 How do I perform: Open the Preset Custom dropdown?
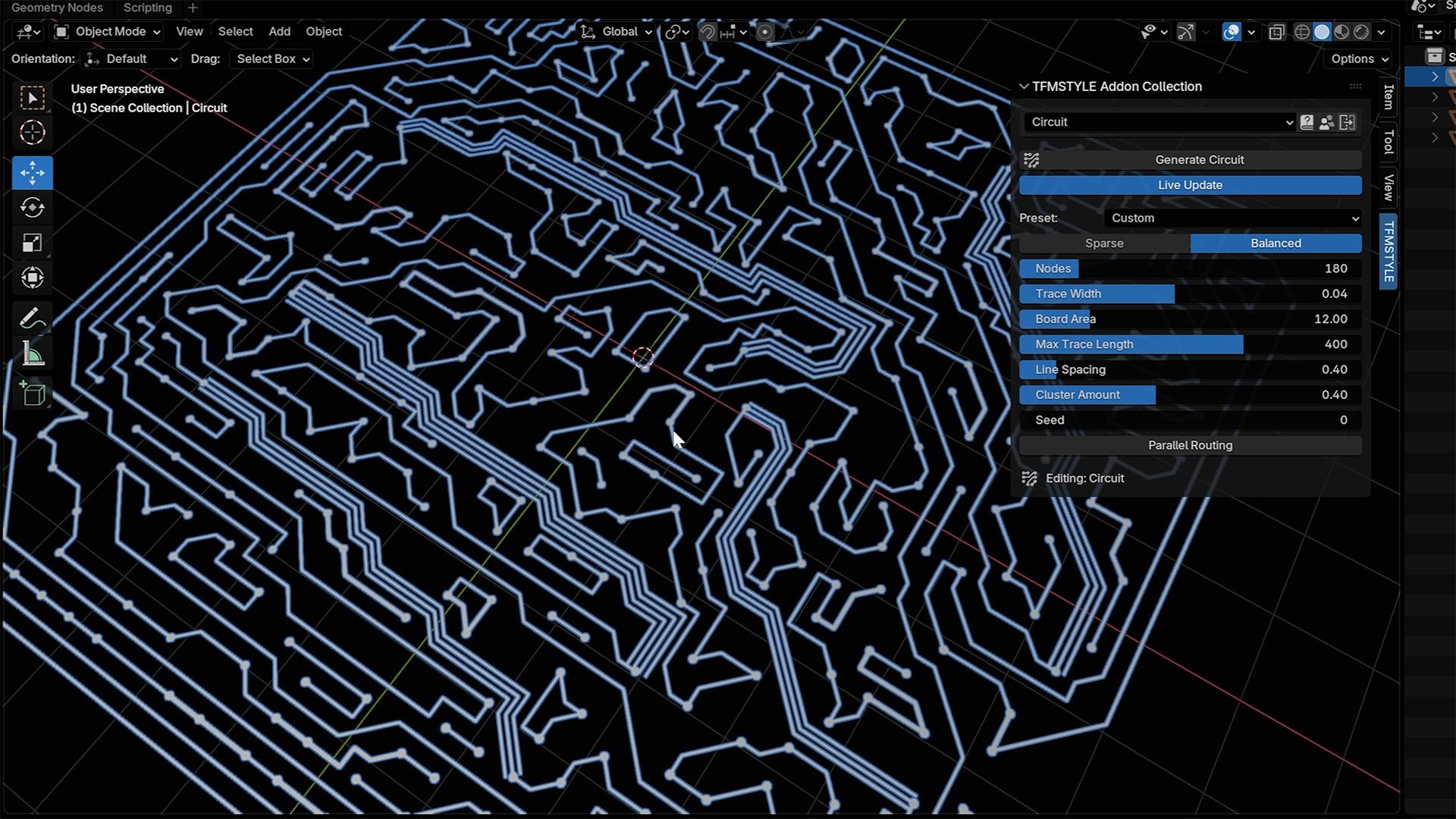pyautogui.click(x=1233, y=218)
